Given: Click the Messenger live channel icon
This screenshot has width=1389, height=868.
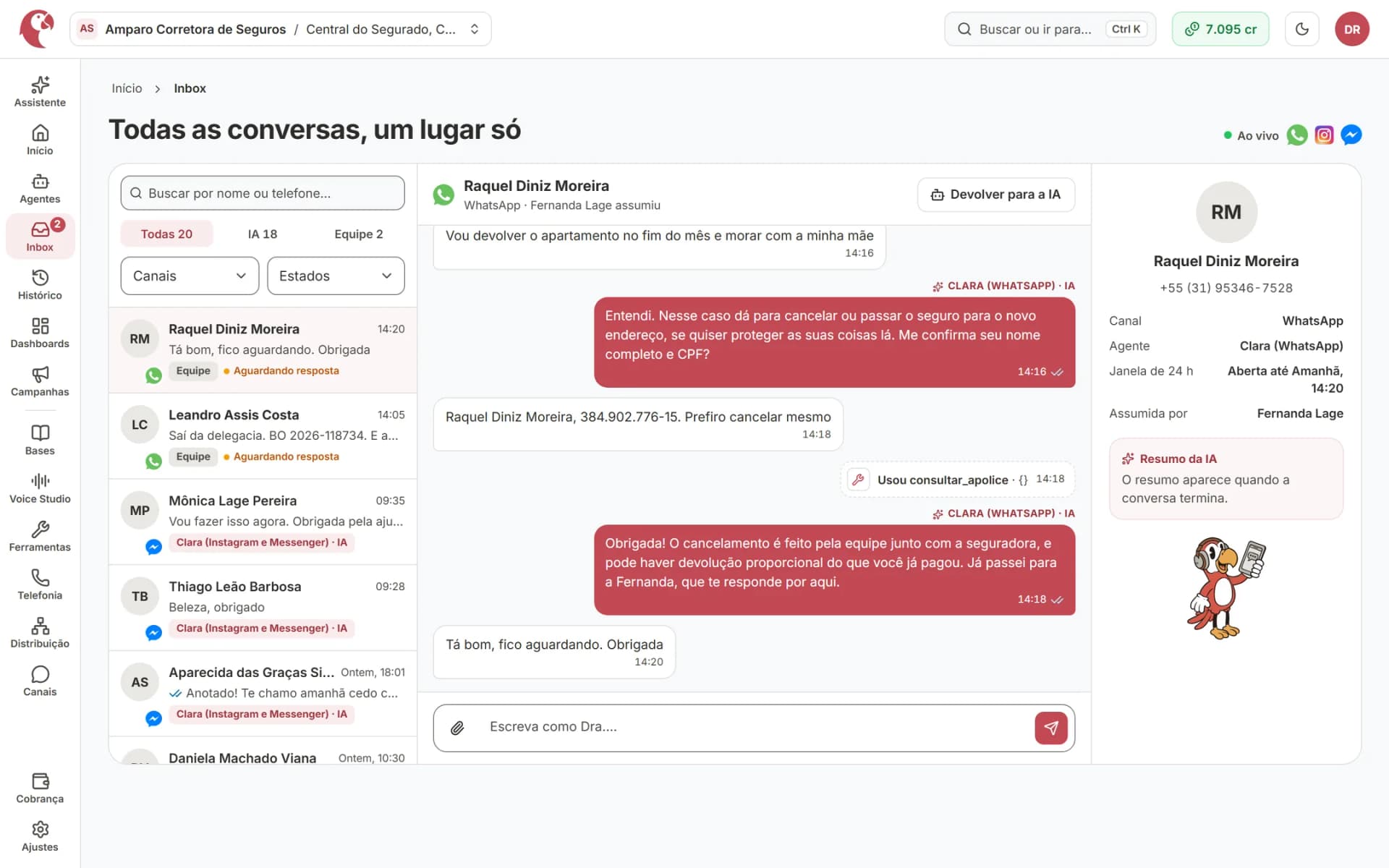Looking at the screenshot, I should [x=1351, y=135].
